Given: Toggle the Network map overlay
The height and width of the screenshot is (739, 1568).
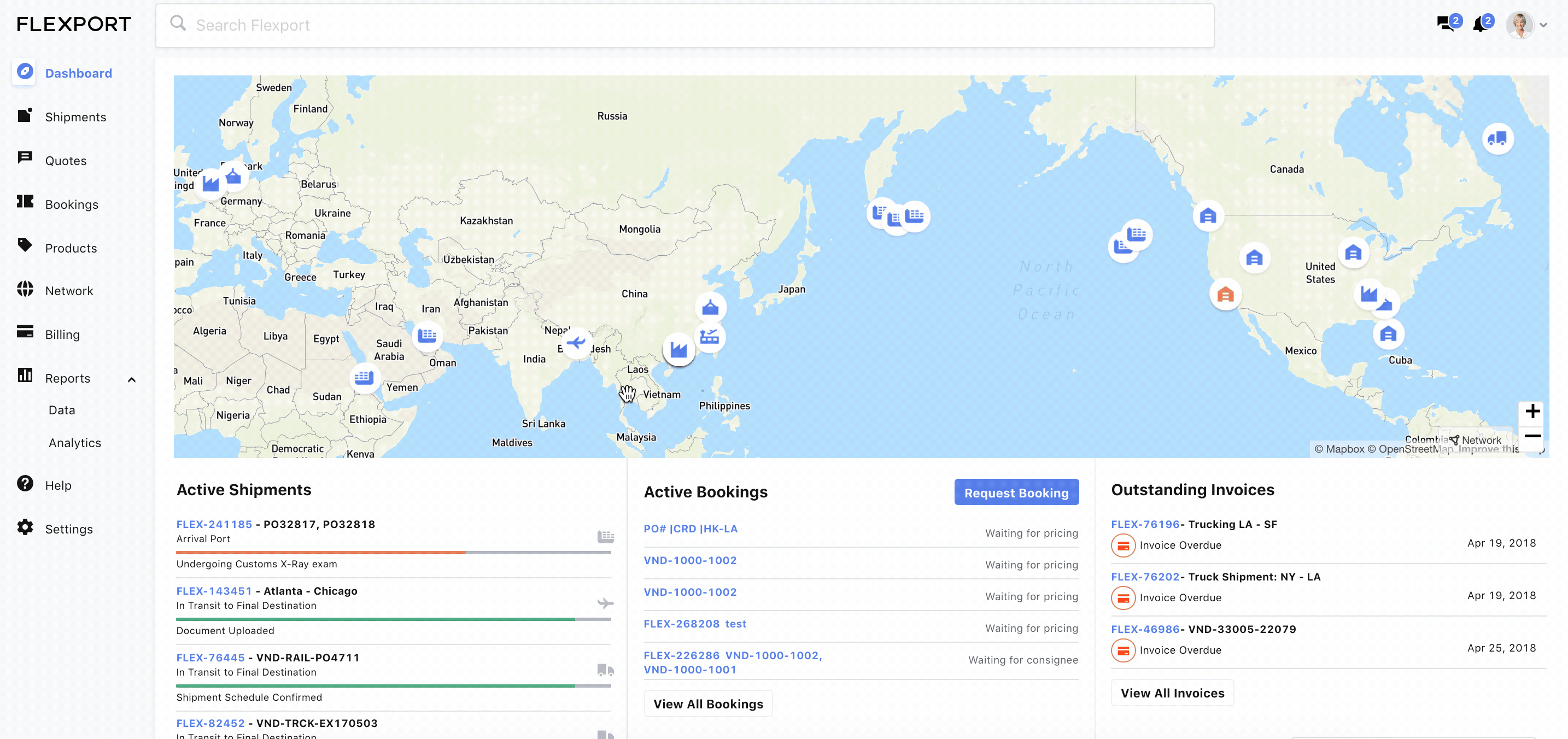Looking at the screenshot, I should pyautogui.click(x=1475, y=439).
